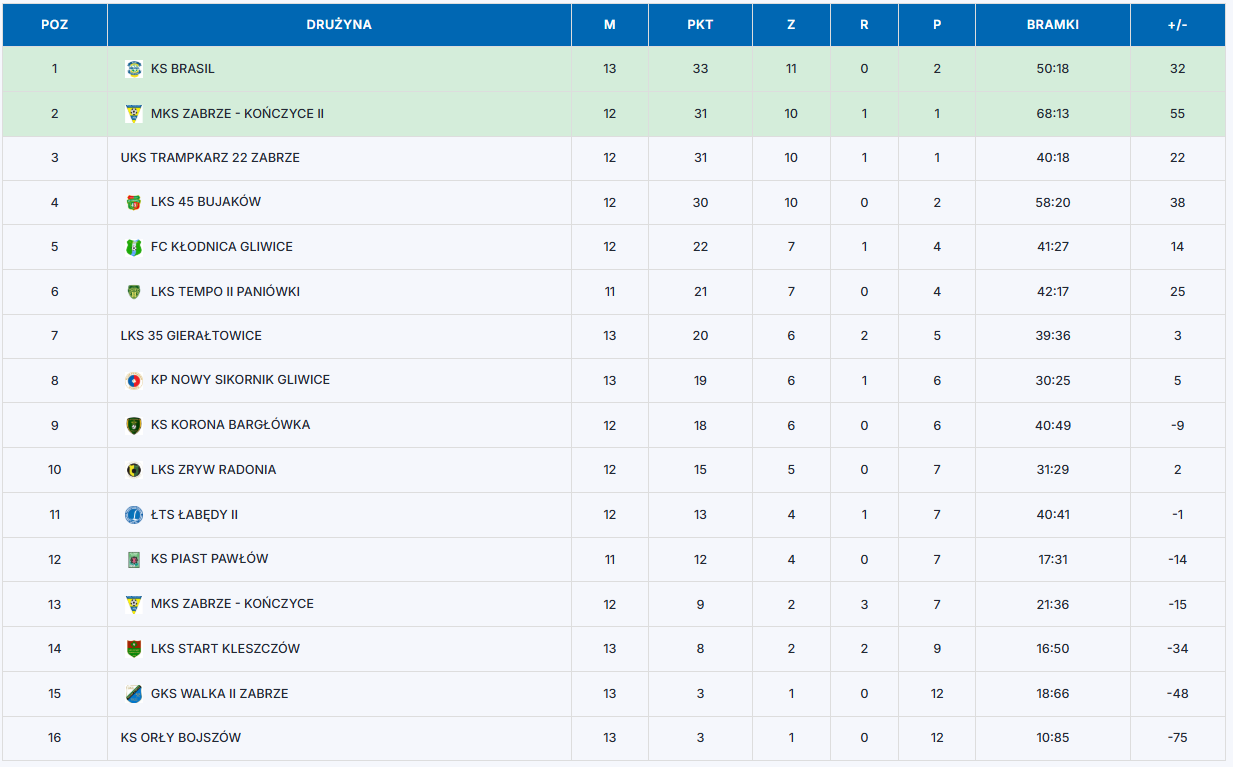The image size is (1233, 767).
Task: Click the PKT column header
Action: tap(700, 25)
